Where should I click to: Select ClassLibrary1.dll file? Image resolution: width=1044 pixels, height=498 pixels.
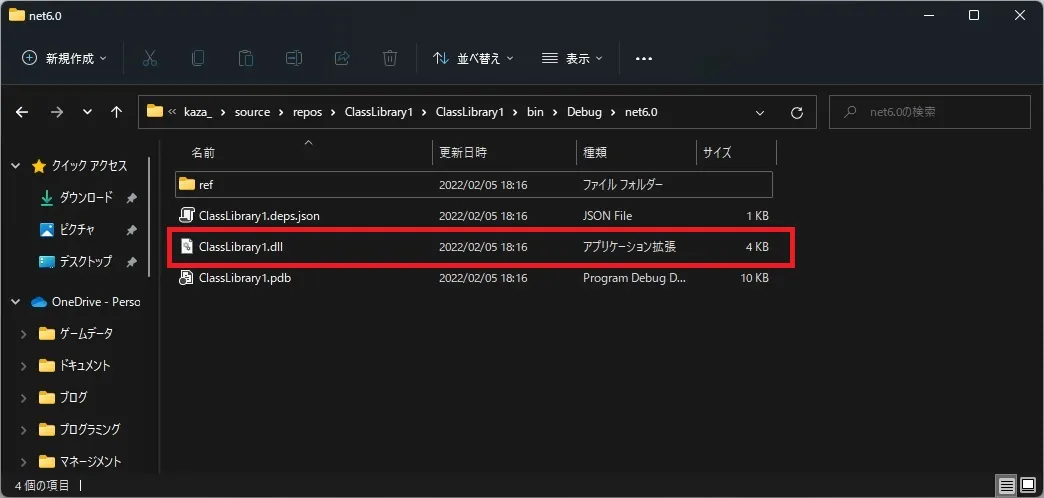point(474,247)
